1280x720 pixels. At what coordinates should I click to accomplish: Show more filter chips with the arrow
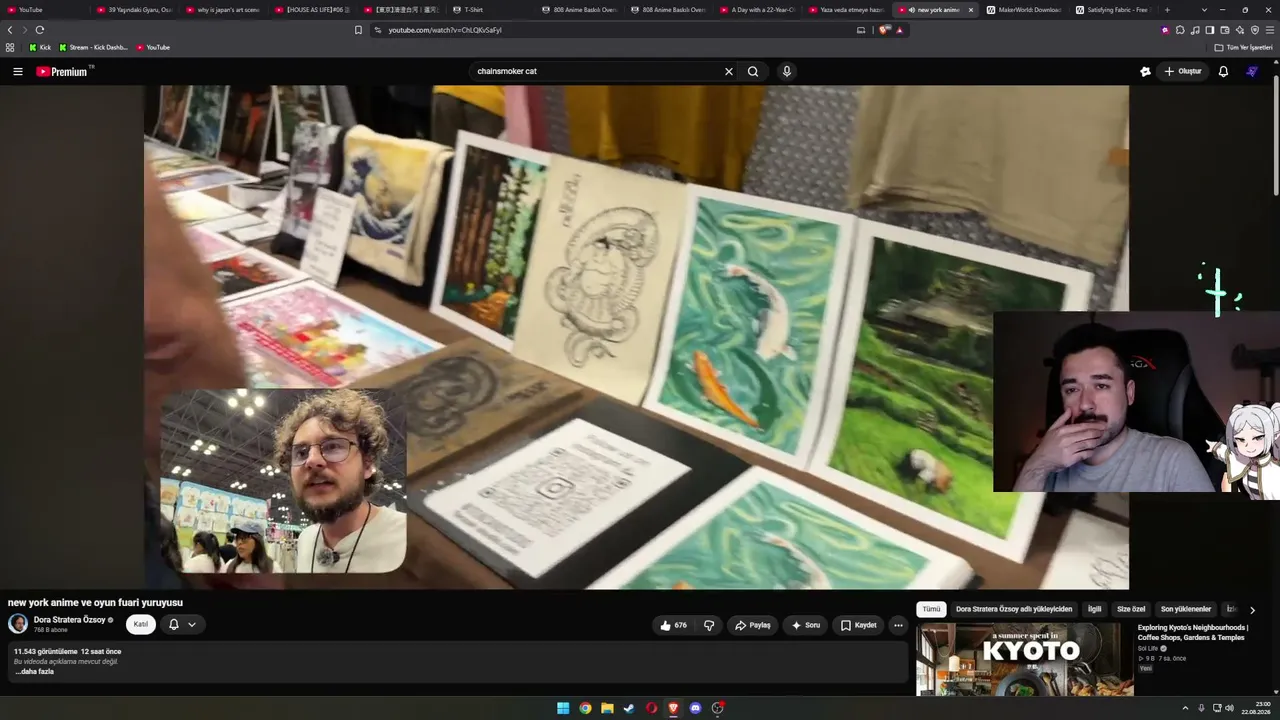click(x=1252, y=609)
